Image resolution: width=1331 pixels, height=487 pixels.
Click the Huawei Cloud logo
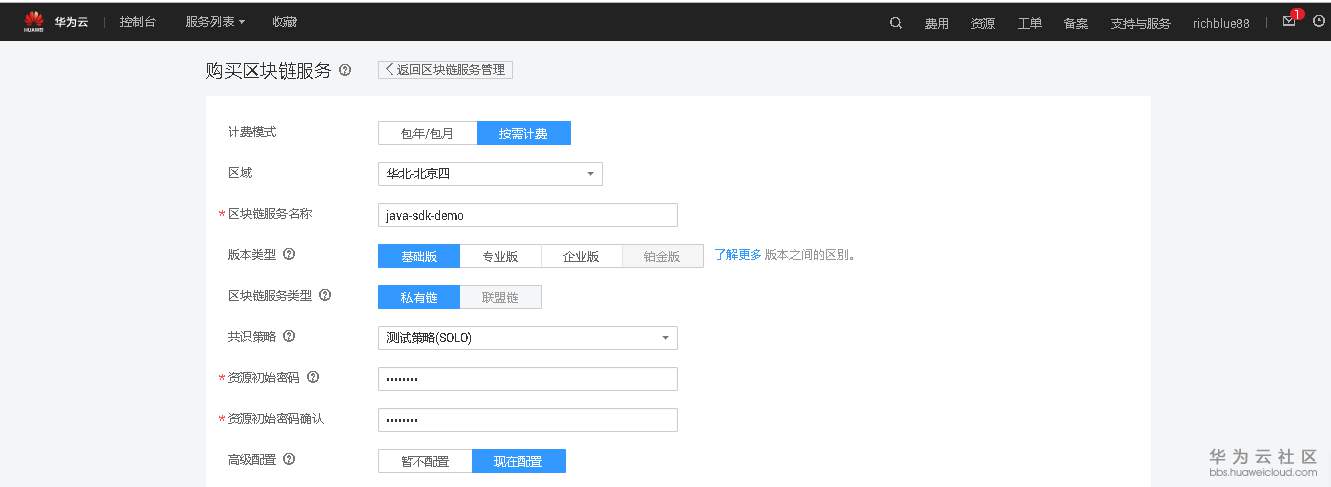pyautogui.click(x=56, y=22)
